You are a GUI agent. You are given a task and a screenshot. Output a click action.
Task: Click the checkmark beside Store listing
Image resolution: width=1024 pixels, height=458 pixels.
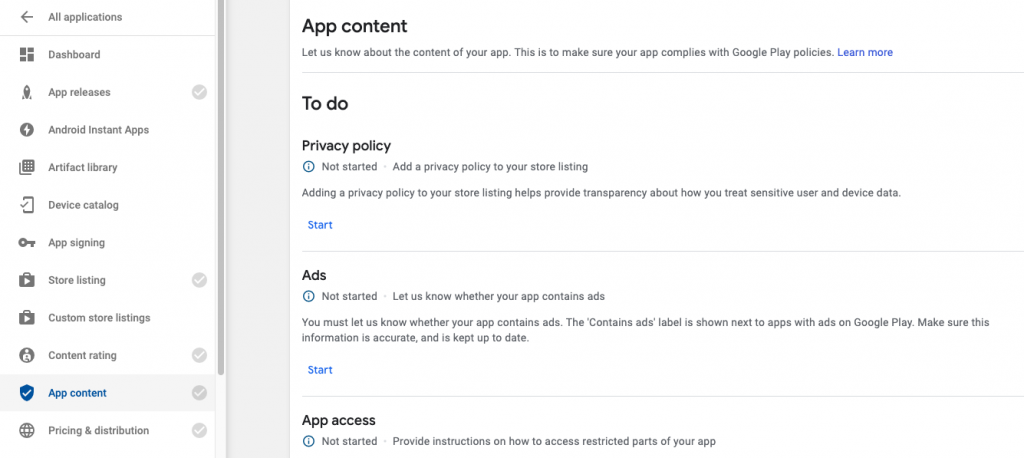[x=200, y=280]
